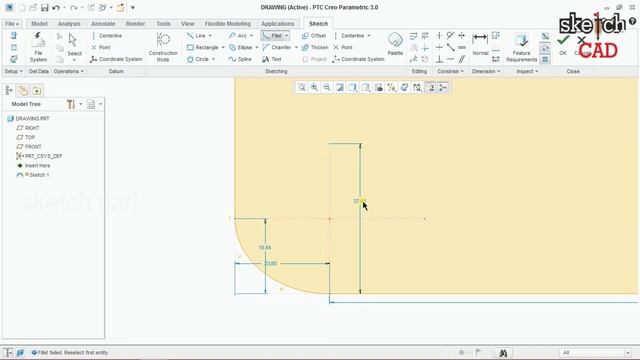Select the Arc sketch tool
This screenshot has width=640, height=360.
pos(238,36)
